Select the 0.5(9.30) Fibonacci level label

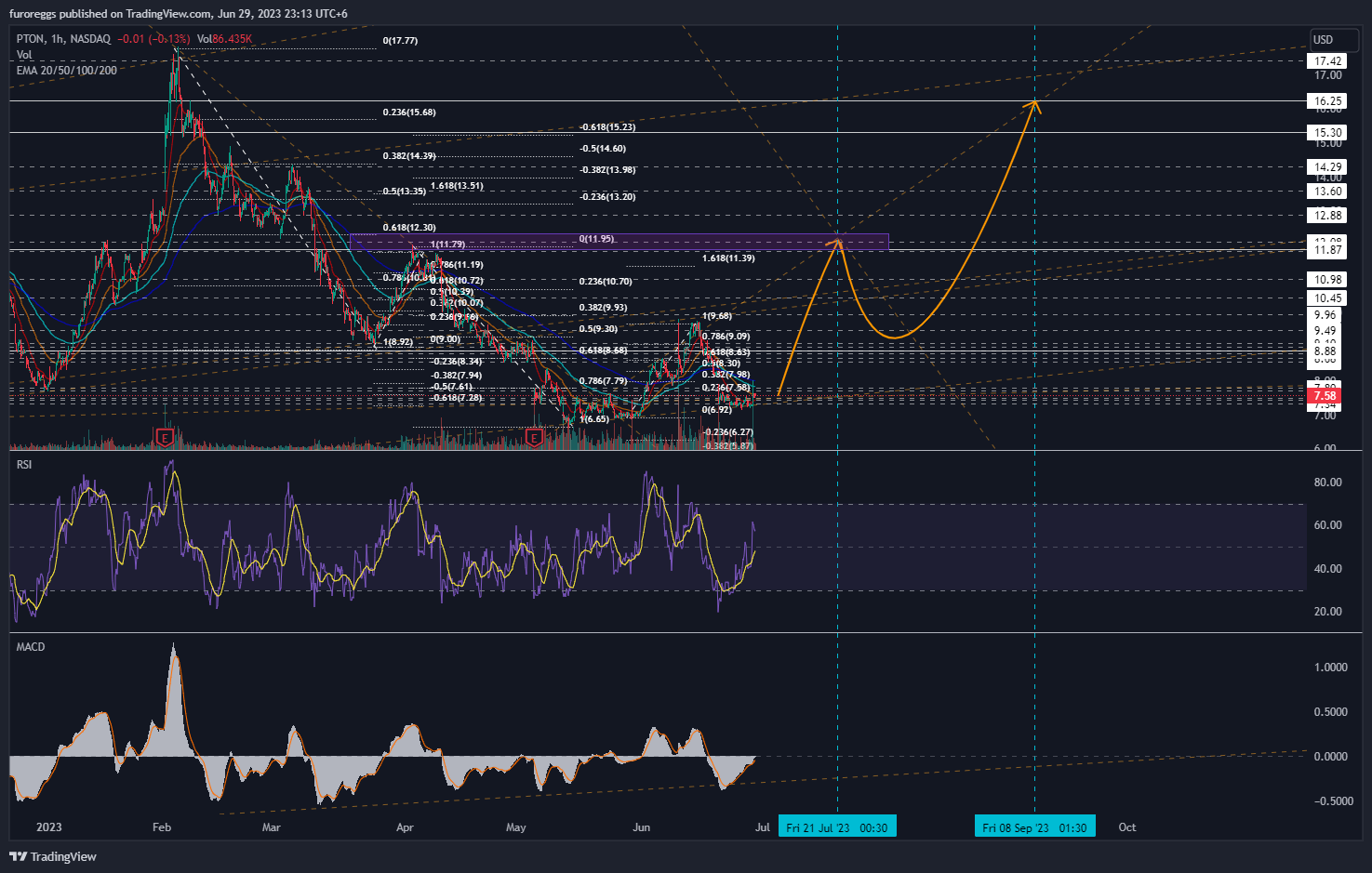click(598, 329)
